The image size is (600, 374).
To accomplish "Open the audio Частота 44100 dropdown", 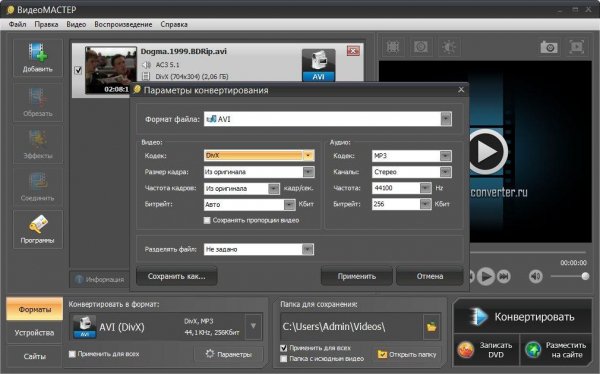I will (x=426, y=188).
